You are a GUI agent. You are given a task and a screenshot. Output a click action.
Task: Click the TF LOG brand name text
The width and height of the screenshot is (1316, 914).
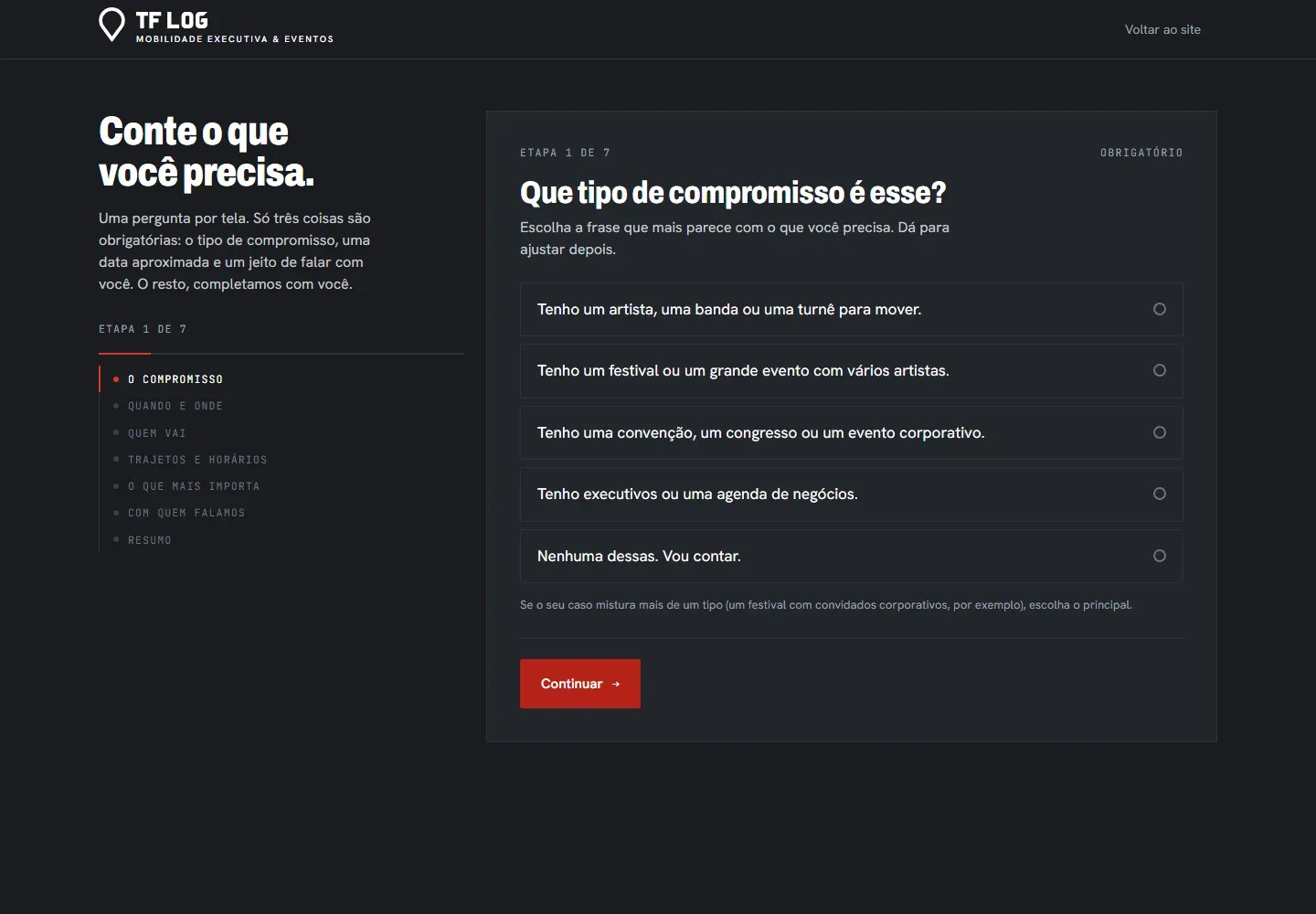point(172,20)
